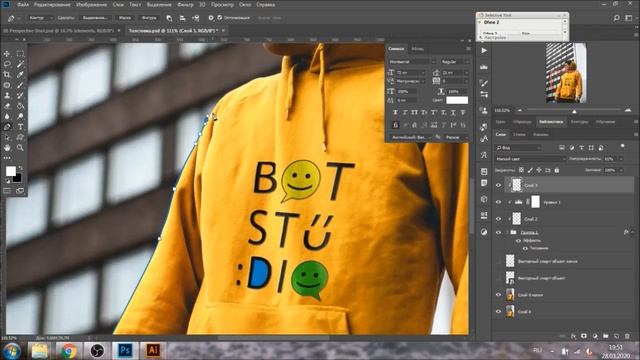Screen dimensions: 640x360
Task: Hide the Уровни 1 adjustment layer
Action: pos(498,202)
